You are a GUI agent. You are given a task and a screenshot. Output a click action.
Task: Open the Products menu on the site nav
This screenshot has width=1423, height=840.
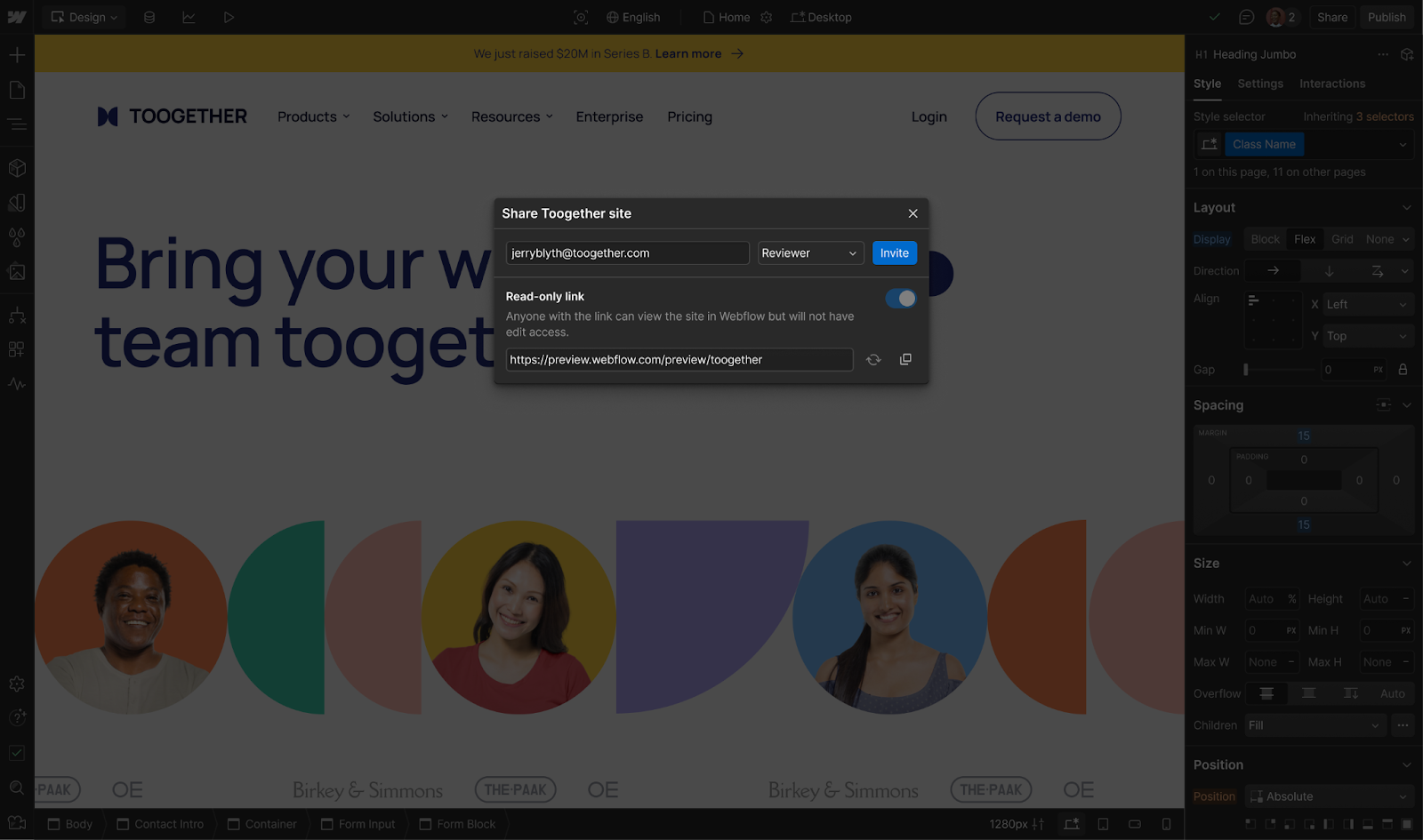coord(314,116)
